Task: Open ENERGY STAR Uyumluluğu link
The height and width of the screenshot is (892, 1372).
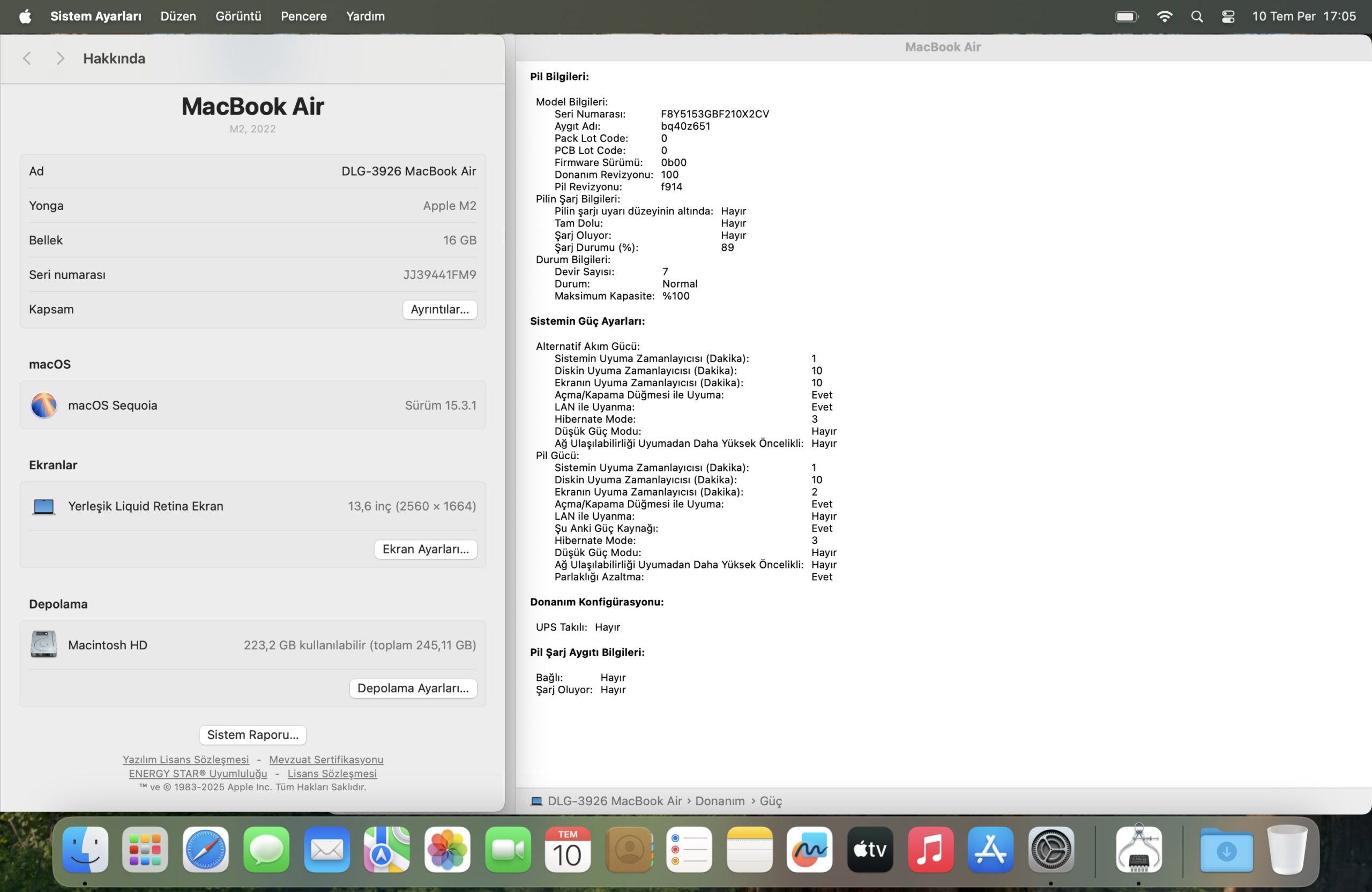Action: tap(198, 773)
